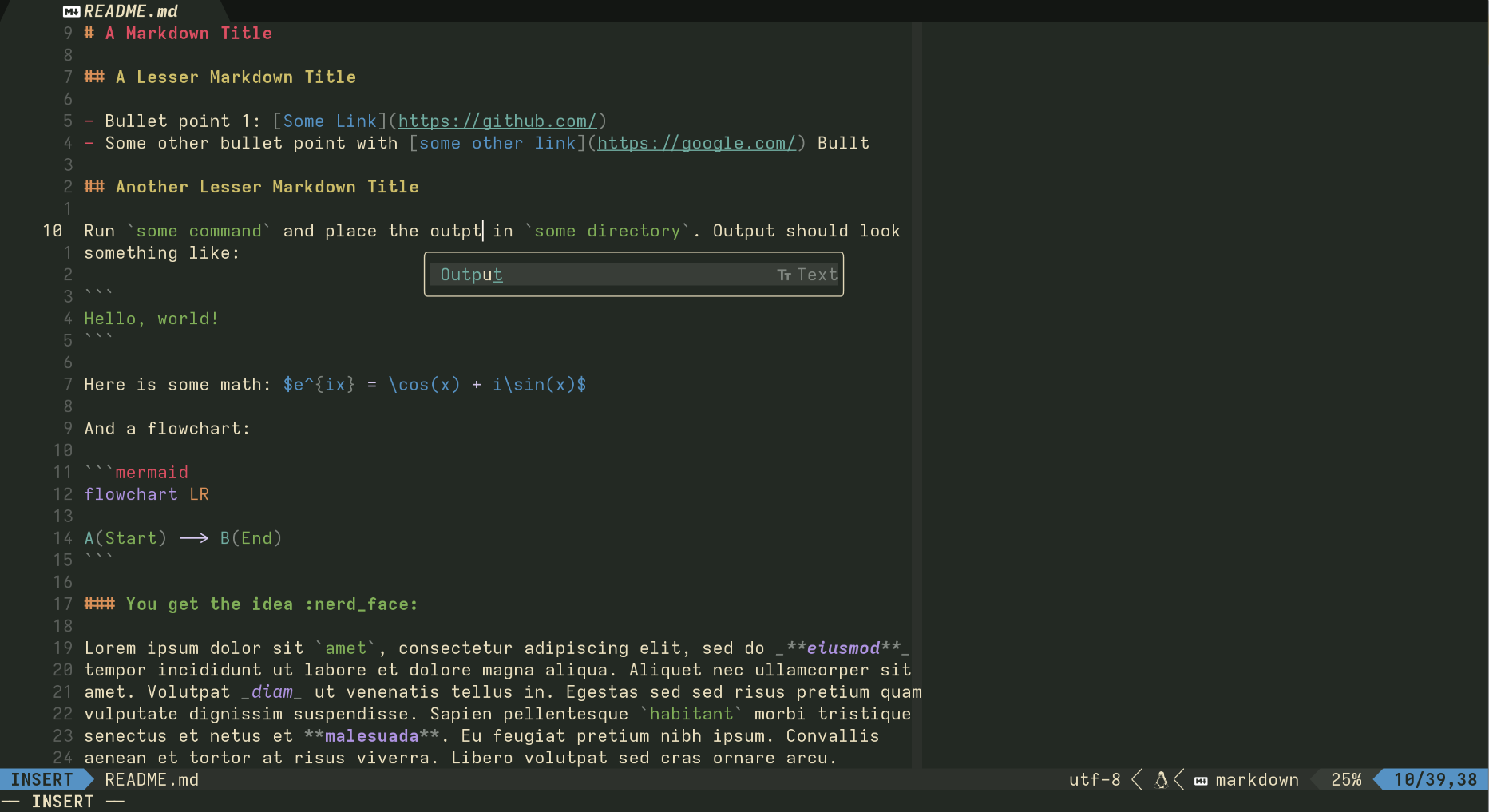Select the 'Output' completion suggestion
Viewport: 1489px width, 812px height.
point(471,274)
